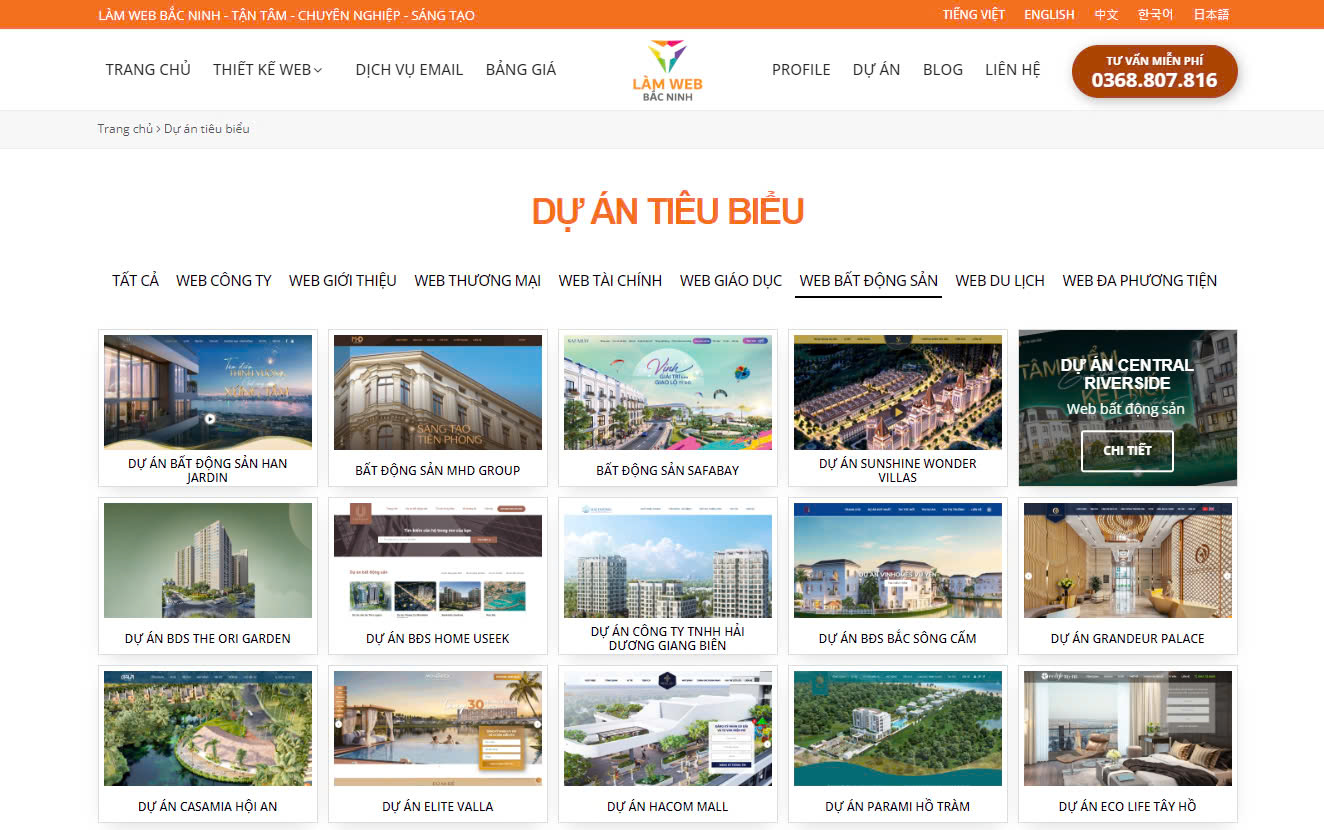Switch language to ENGLISH

point(1049,15)
